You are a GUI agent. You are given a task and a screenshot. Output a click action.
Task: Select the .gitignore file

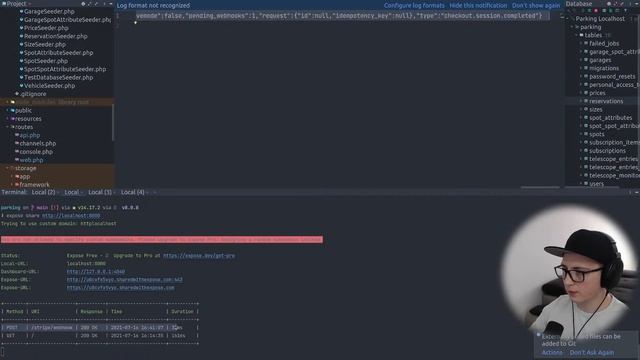point(33,94)
